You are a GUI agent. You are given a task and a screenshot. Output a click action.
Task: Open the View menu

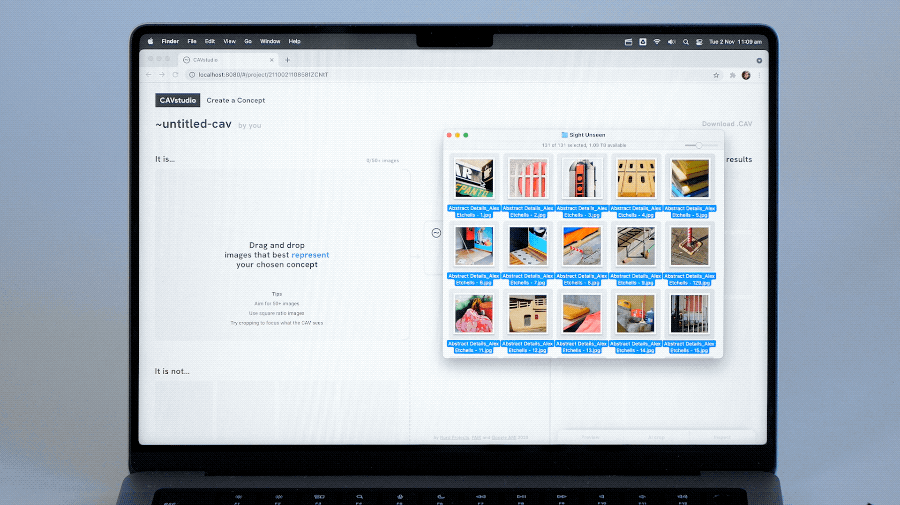230,41
